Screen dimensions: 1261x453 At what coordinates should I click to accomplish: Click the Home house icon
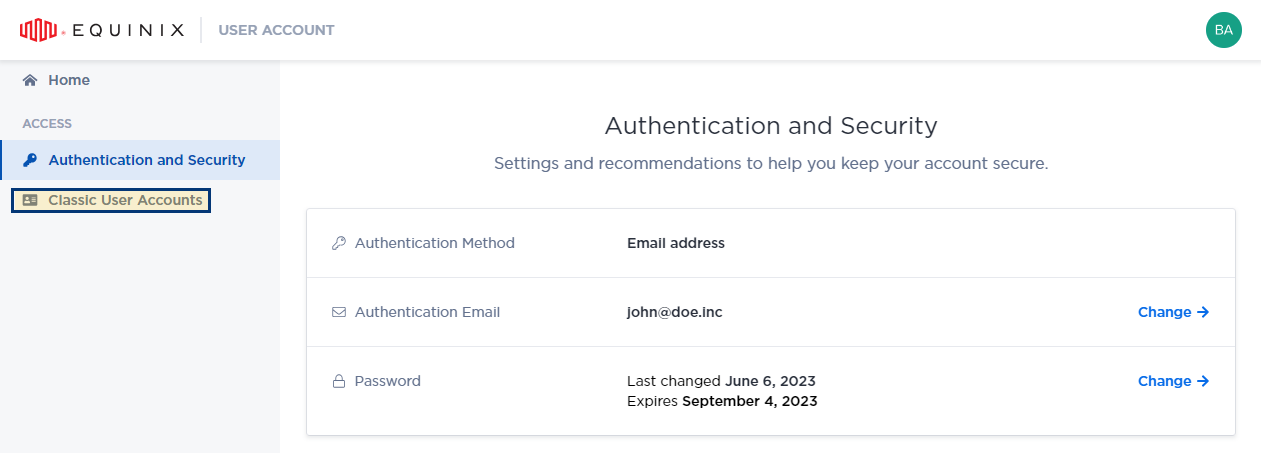pos(30,80)
